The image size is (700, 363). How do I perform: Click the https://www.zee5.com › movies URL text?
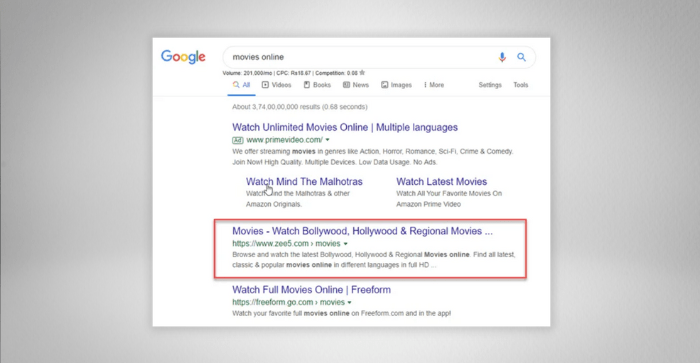286,244
